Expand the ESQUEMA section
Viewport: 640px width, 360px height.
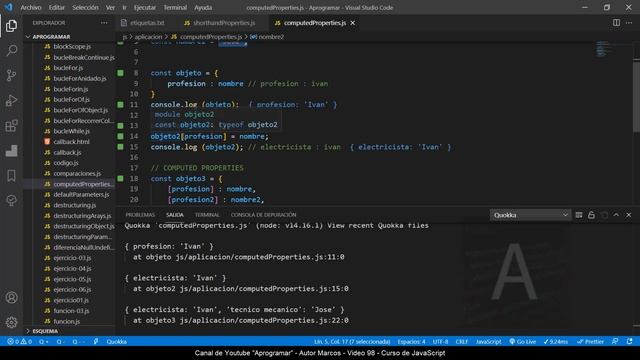(45, 331)
